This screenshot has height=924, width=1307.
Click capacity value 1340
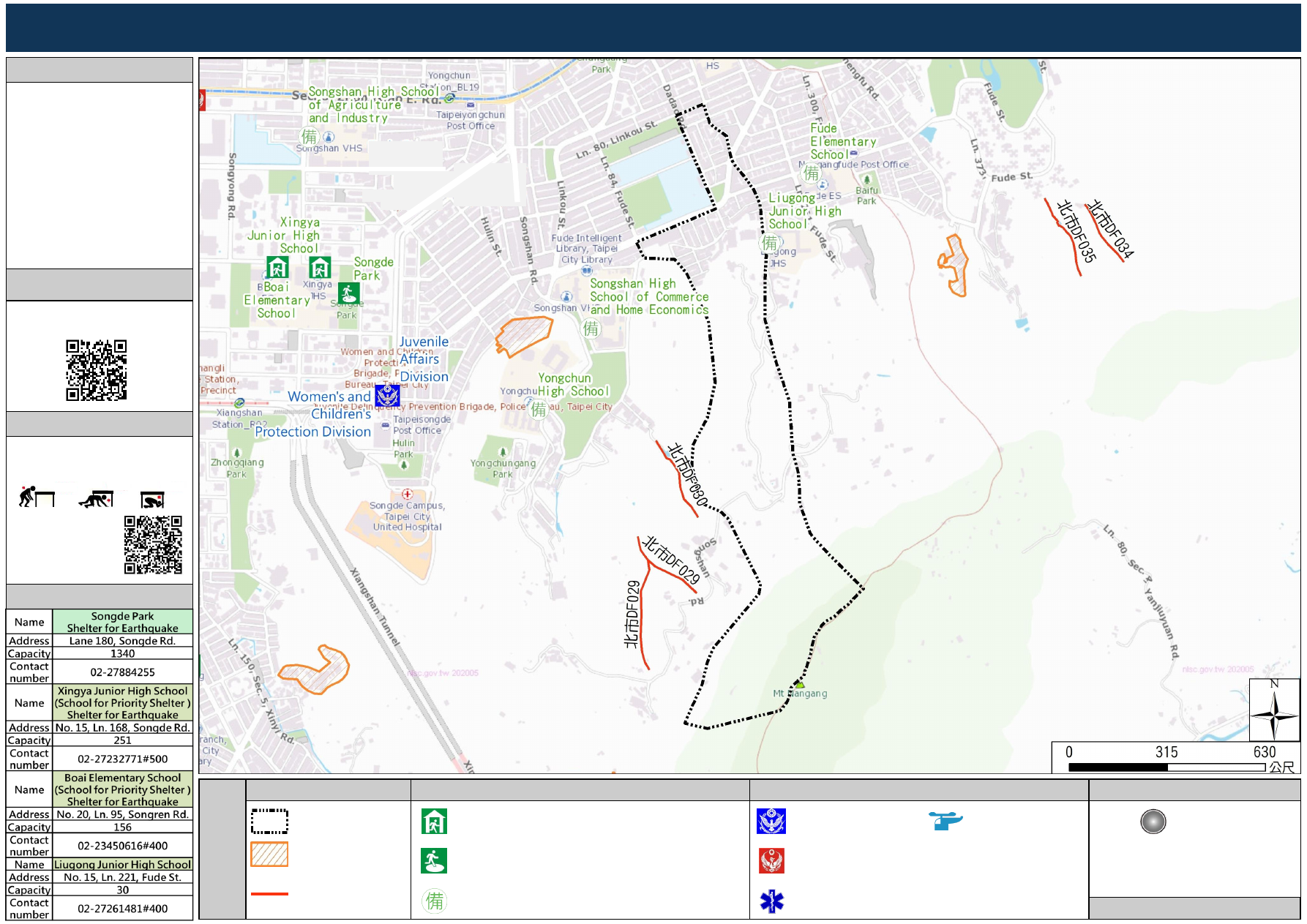pos(122,653)
